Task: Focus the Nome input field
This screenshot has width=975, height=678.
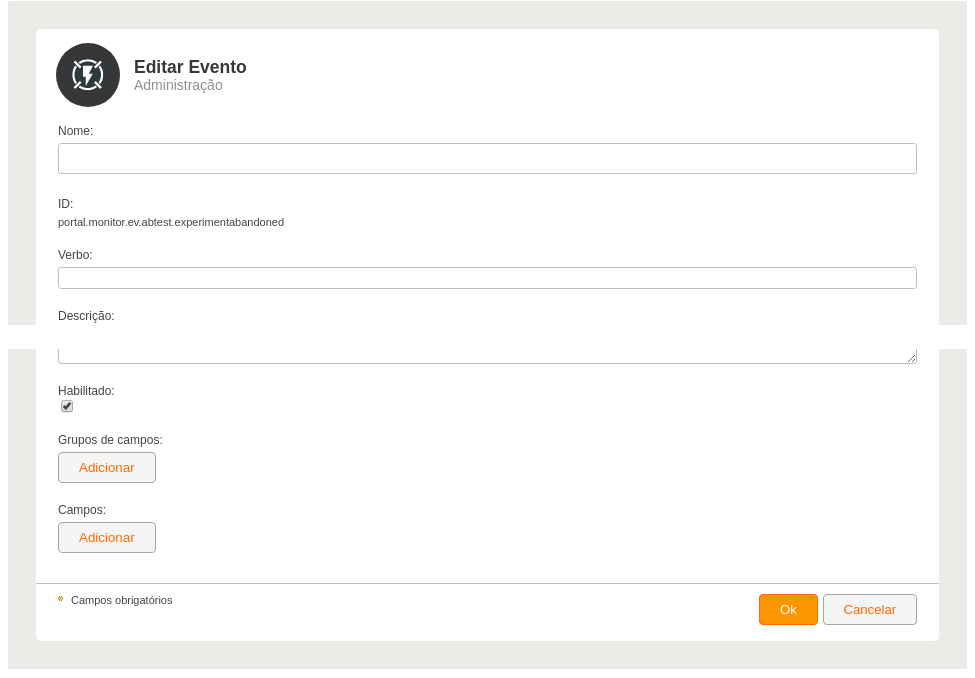Action: [x=487, y=159]
